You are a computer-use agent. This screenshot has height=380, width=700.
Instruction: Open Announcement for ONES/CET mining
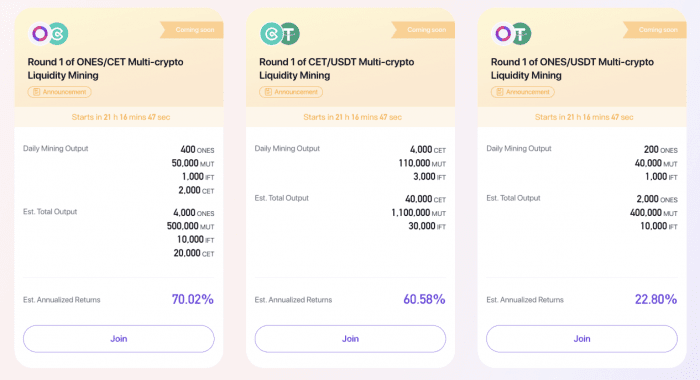coord(59,92)
